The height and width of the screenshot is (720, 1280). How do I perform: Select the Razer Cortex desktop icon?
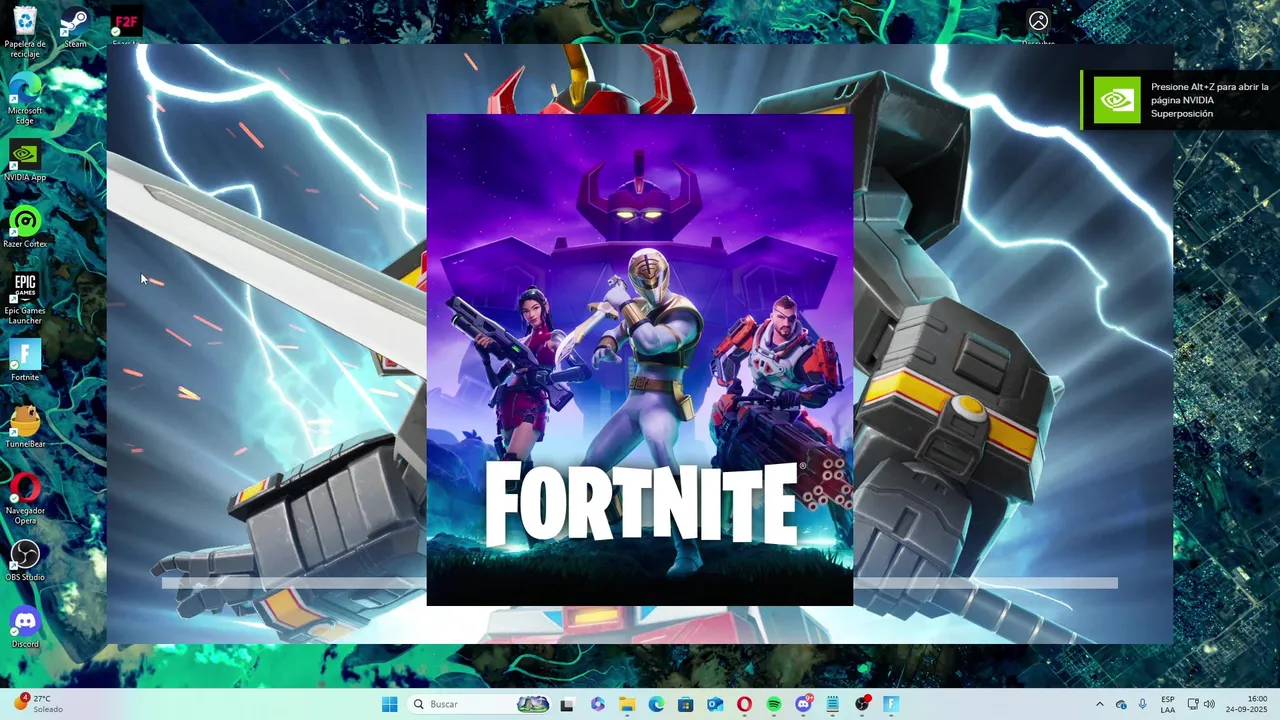coord(25,227)
